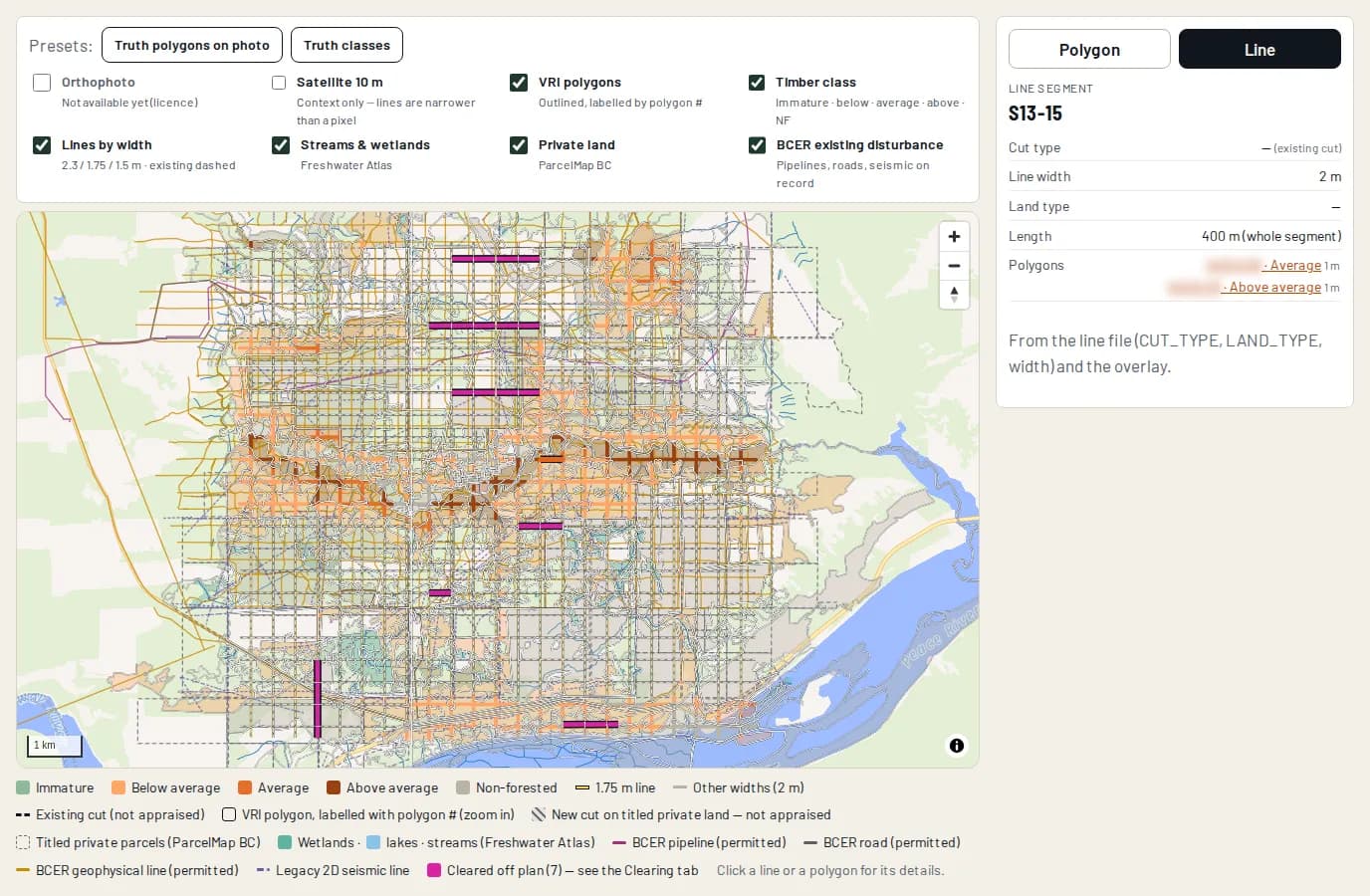Click the 'BCER pipeline (permitted)' legend label
This screenshot has width=1370, height=896.
(709, 842)
